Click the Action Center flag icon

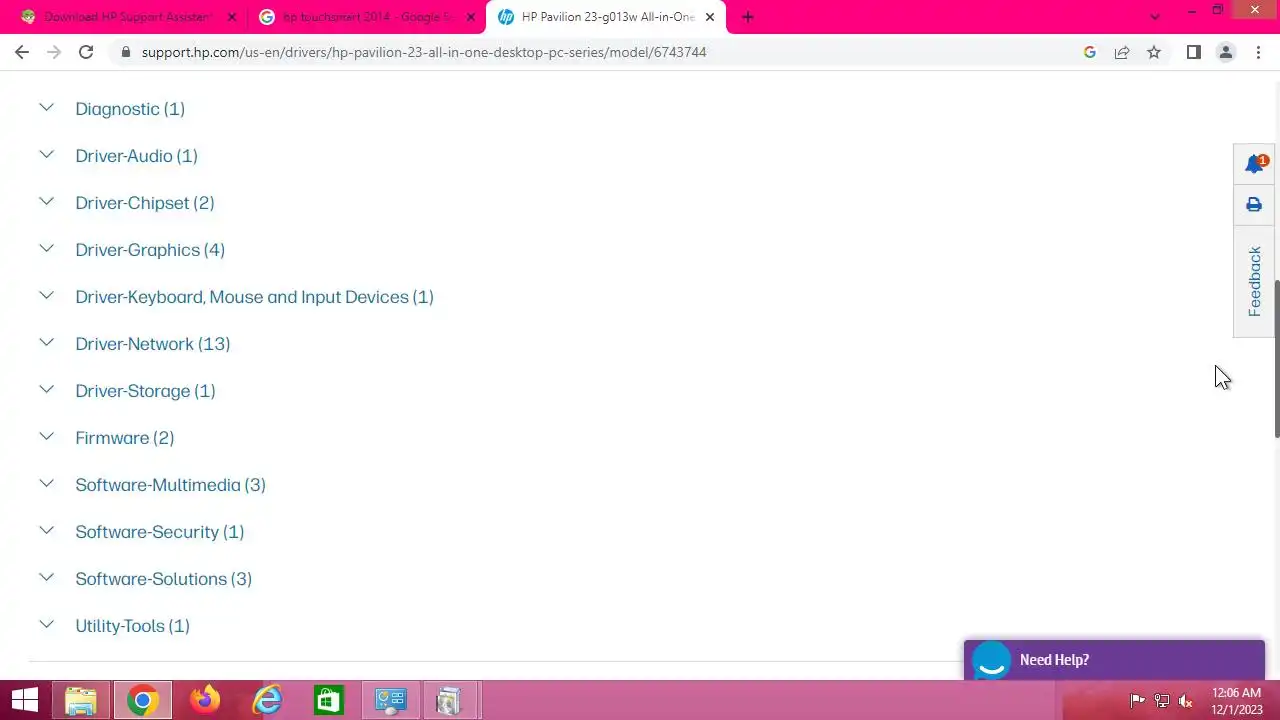(x=1137, y=701)
